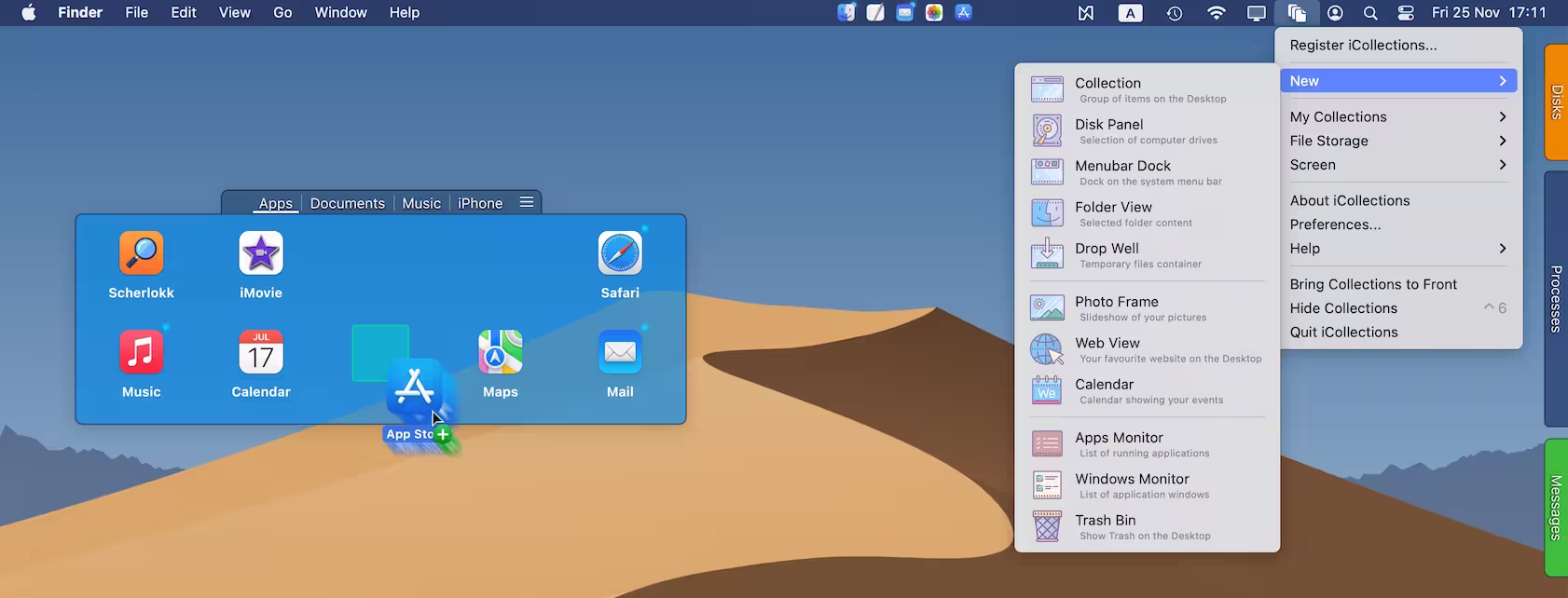Screen dimensions: 1568x598
Task: Open the Music app icon
Action: (x=142, y=352)
